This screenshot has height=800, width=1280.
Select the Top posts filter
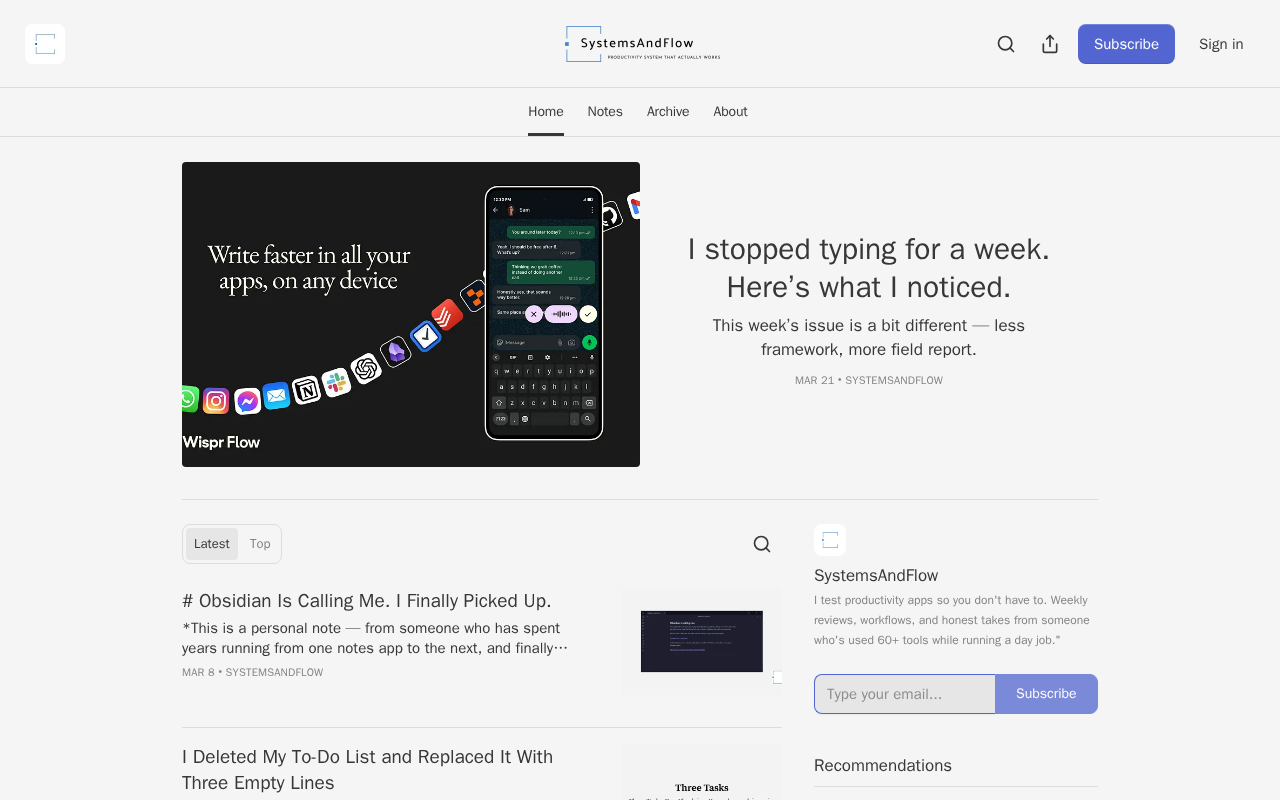[260, 544]
